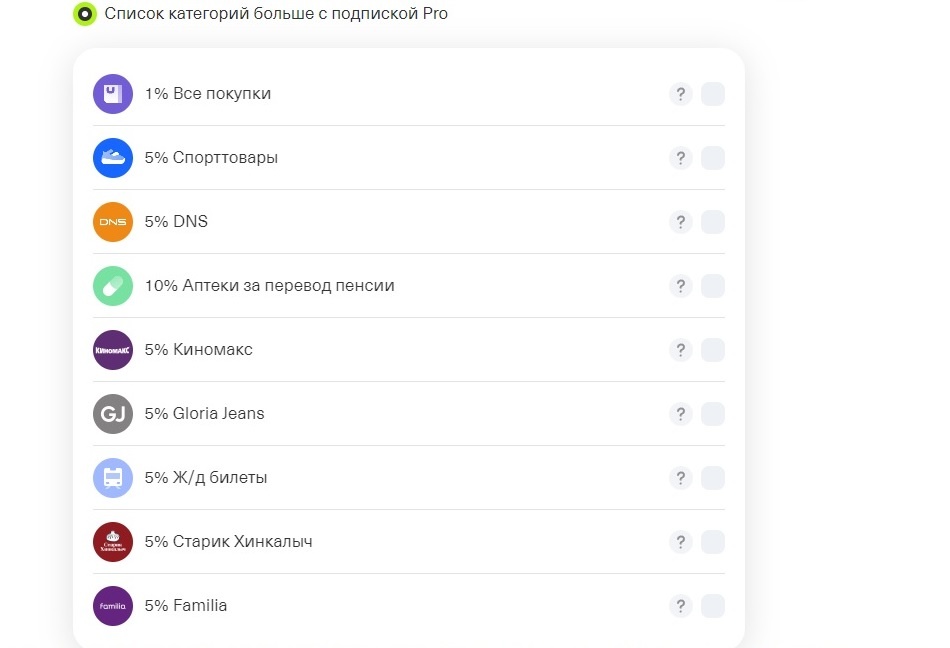Show question mark info for Gloria Jeans
Screen dimensions: 950x648
pyautogui.click(x=680, y=414)
